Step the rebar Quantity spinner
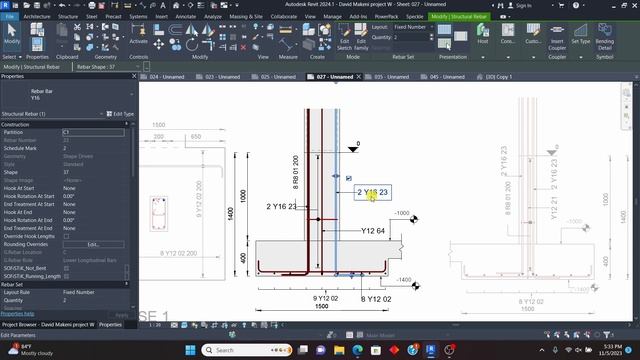 (x=431, y=37)
